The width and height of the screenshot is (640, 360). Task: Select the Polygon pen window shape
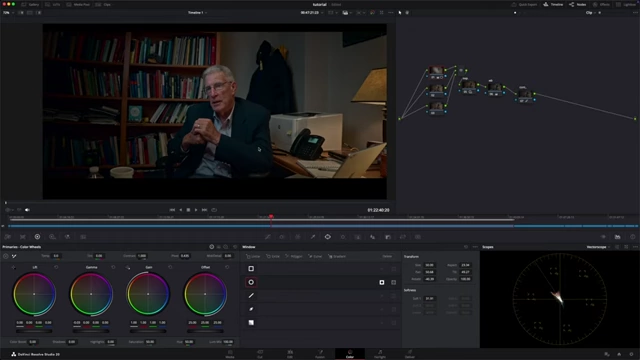(251, 296)
